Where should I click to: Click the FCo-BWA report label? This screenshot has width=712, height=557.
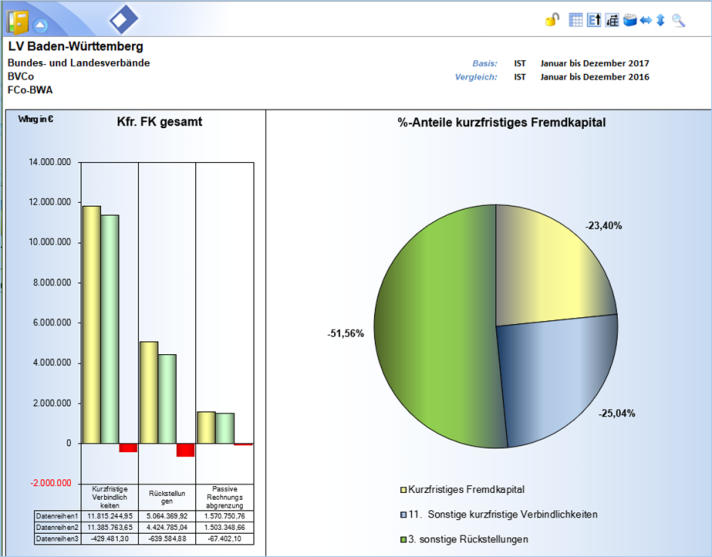[x=29, y=90]
